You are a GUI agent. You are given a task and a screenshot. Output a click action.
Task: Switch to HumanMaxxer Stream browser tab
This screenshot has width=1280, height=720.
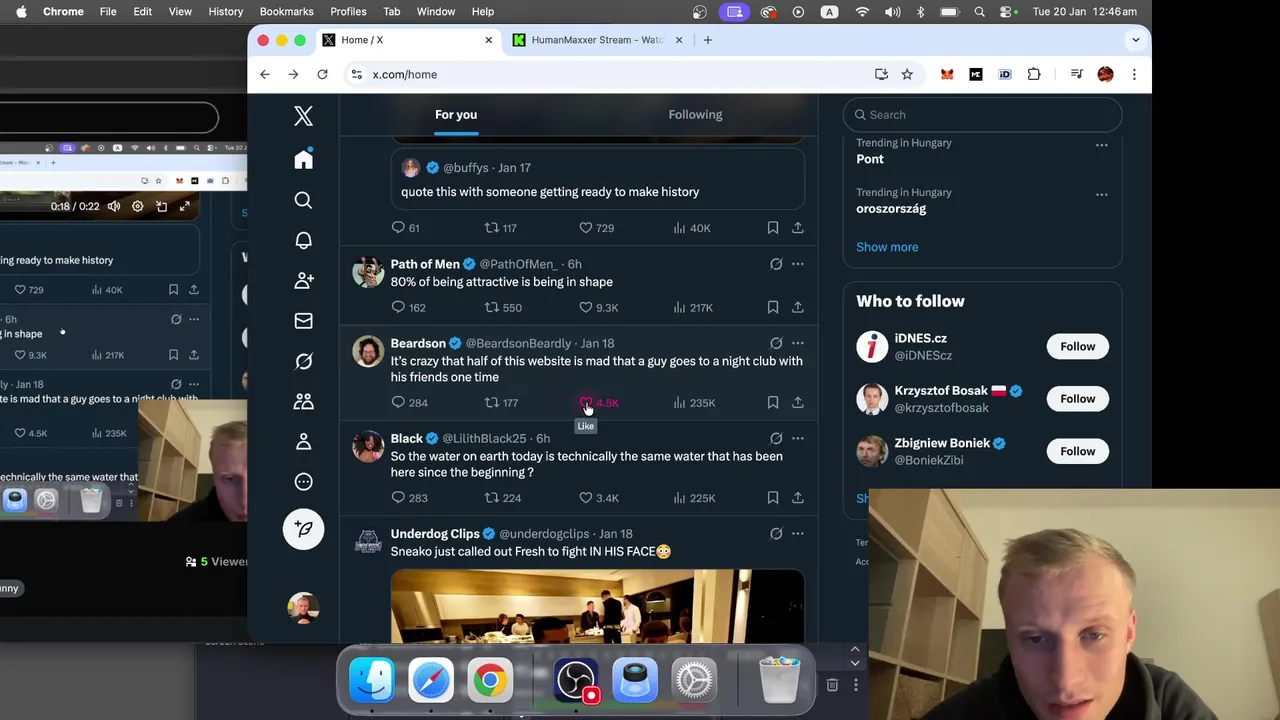tap(597, 40)
